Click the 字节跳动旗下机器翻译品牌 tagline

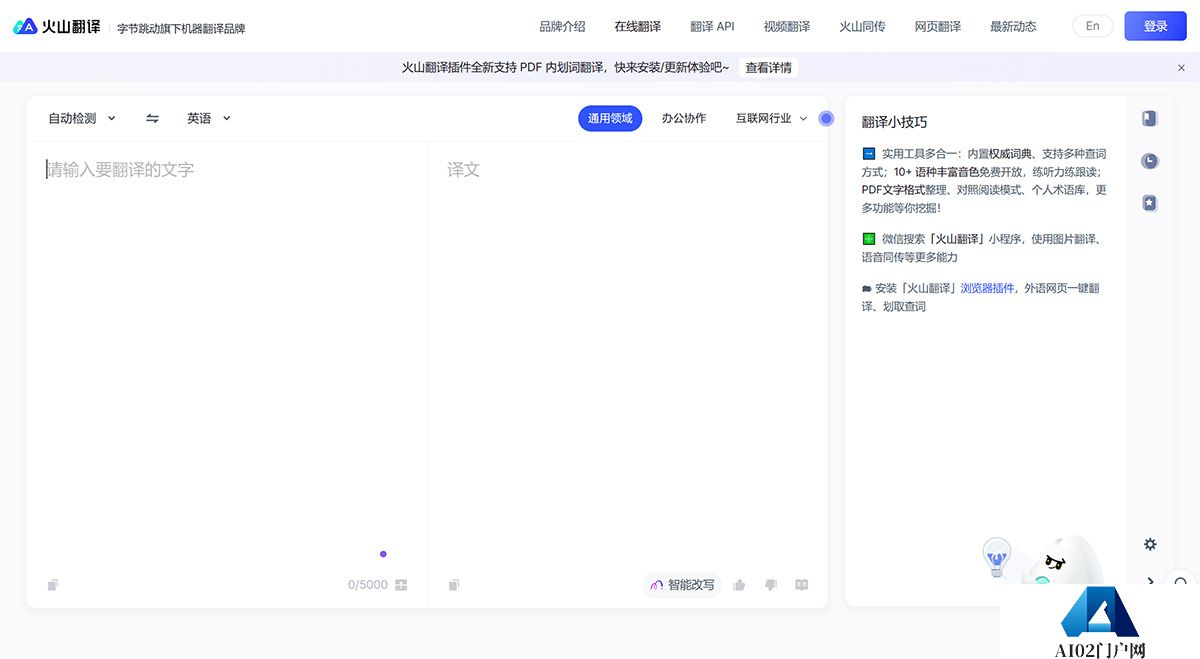pyautogui.click(x=181, y=28)
